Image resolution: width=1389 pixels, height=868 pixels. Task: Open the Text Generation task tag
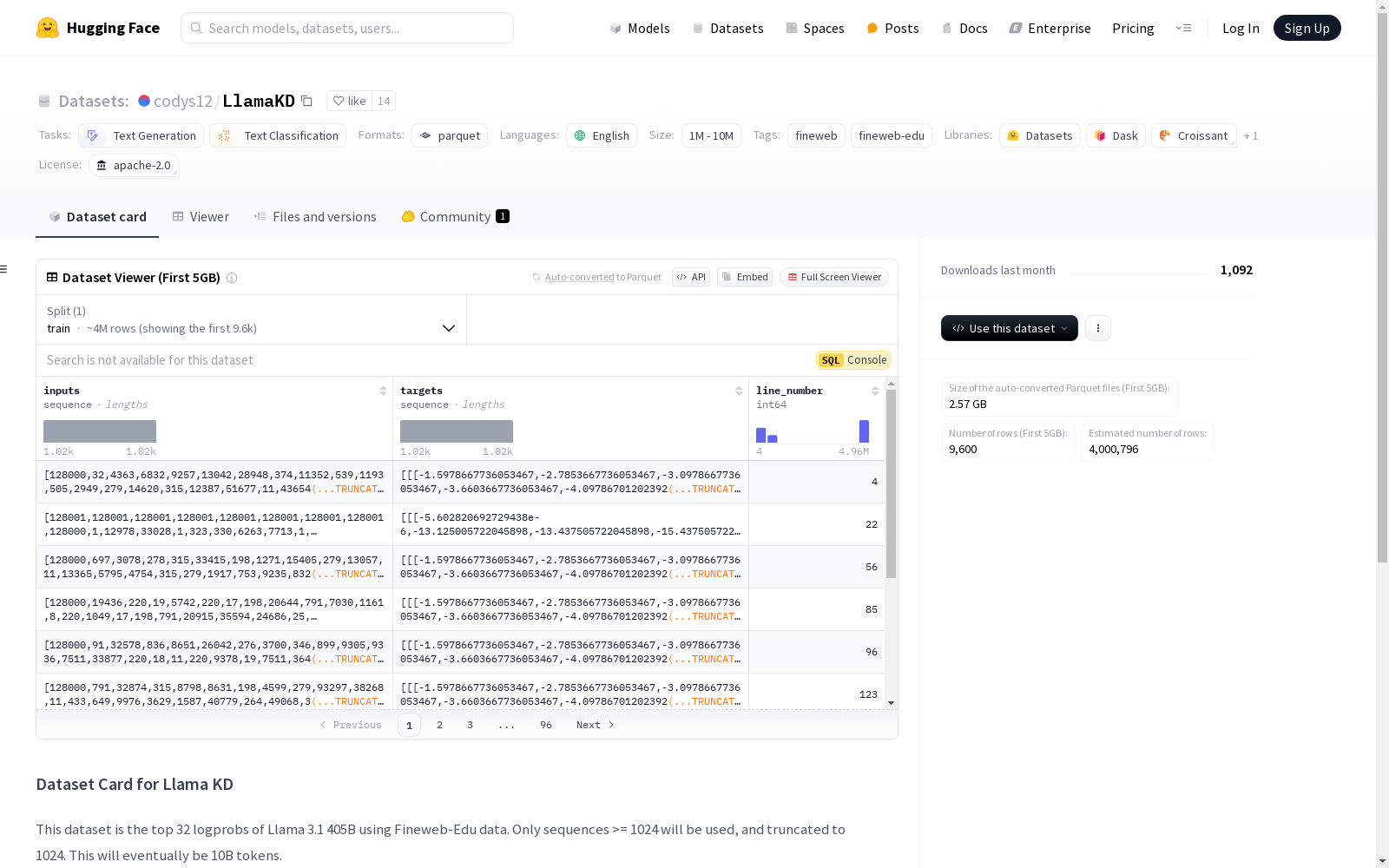(x=142, y=135)
